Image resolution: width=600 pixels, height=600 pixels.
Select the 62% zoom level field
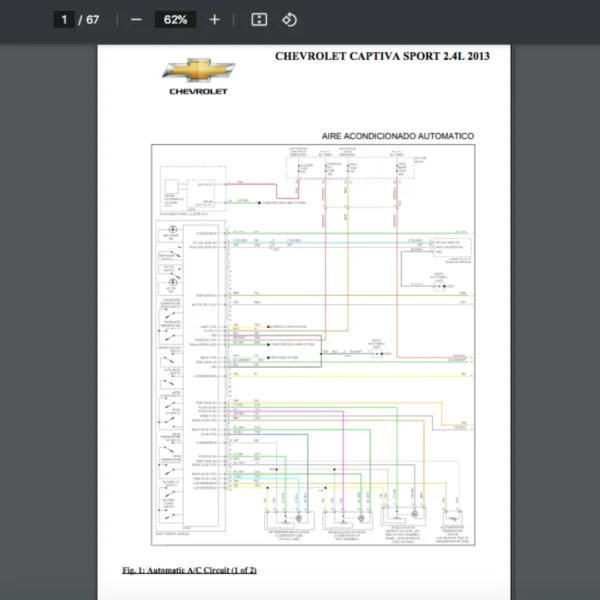click(x=175, y=20)
